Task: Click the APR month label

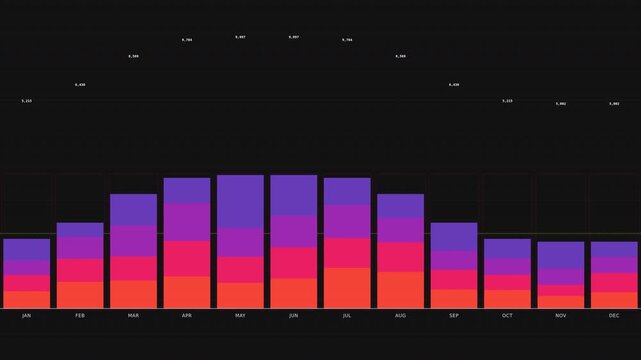Action: 187,315
